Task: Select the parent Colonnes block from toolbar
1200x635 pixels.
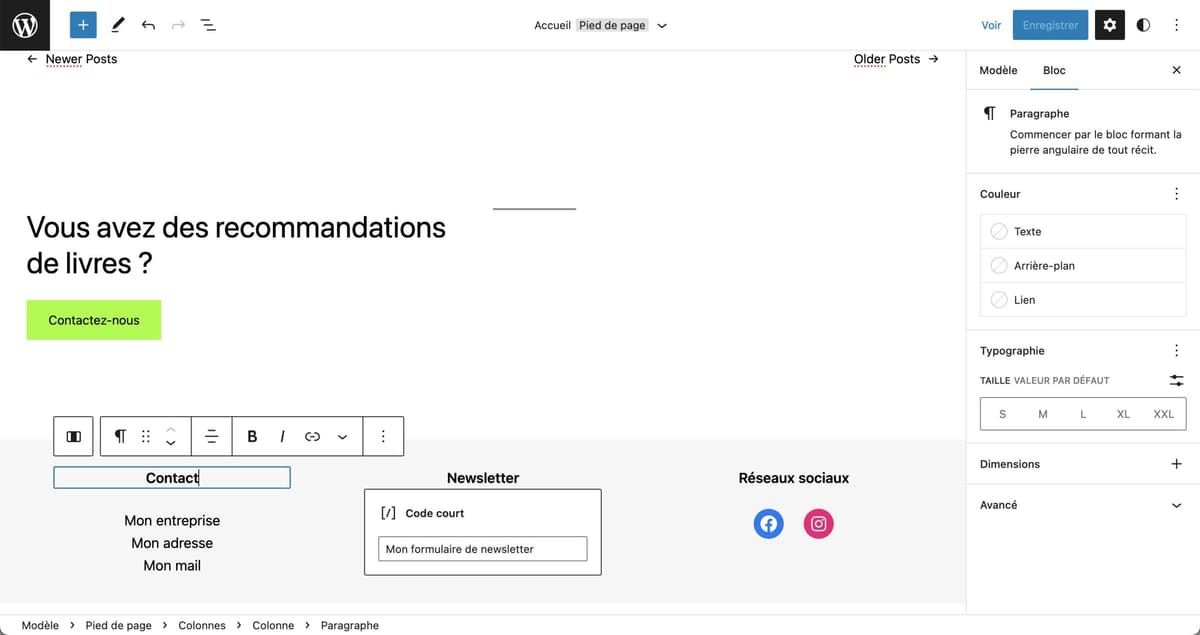Action: coord(72,436)
